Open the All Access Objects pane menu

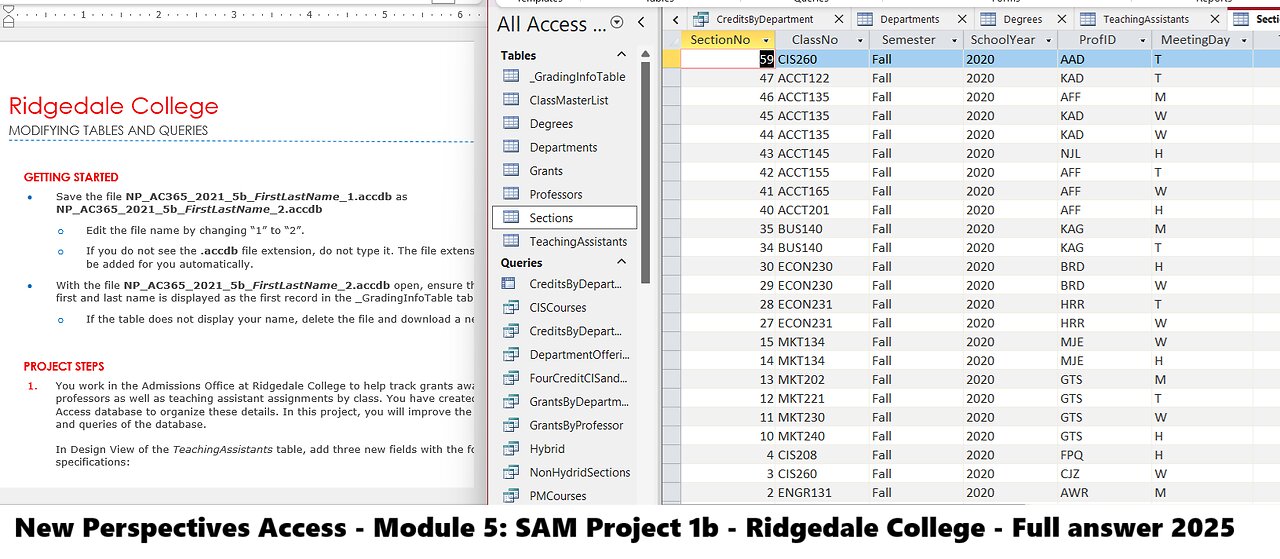coord(617,22)
